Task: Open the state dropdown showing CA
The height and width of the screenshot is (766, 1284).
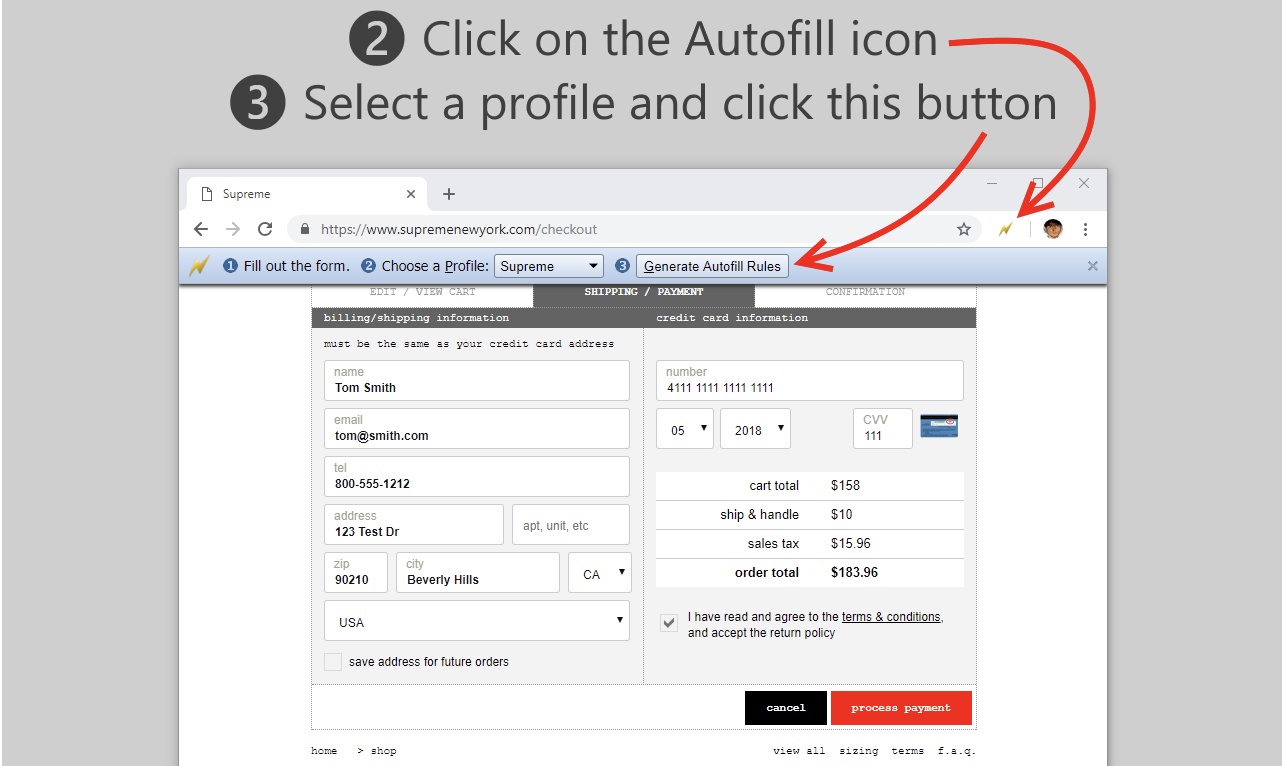Action: [600, 573]
